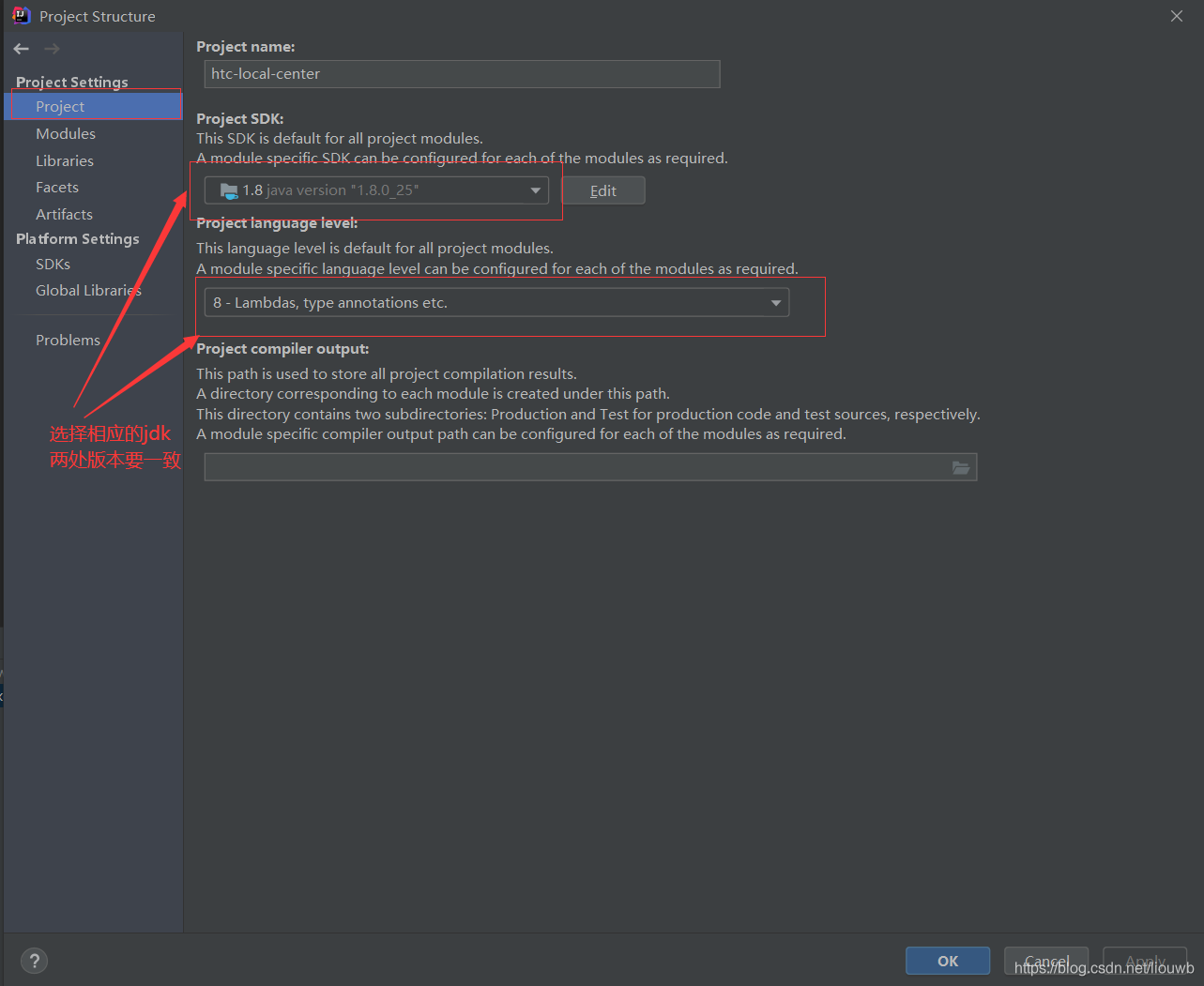Click text '8 - Lambdas, type annotations etc.'
This screenshot has width=1204, height=986.
click(330, 303)
